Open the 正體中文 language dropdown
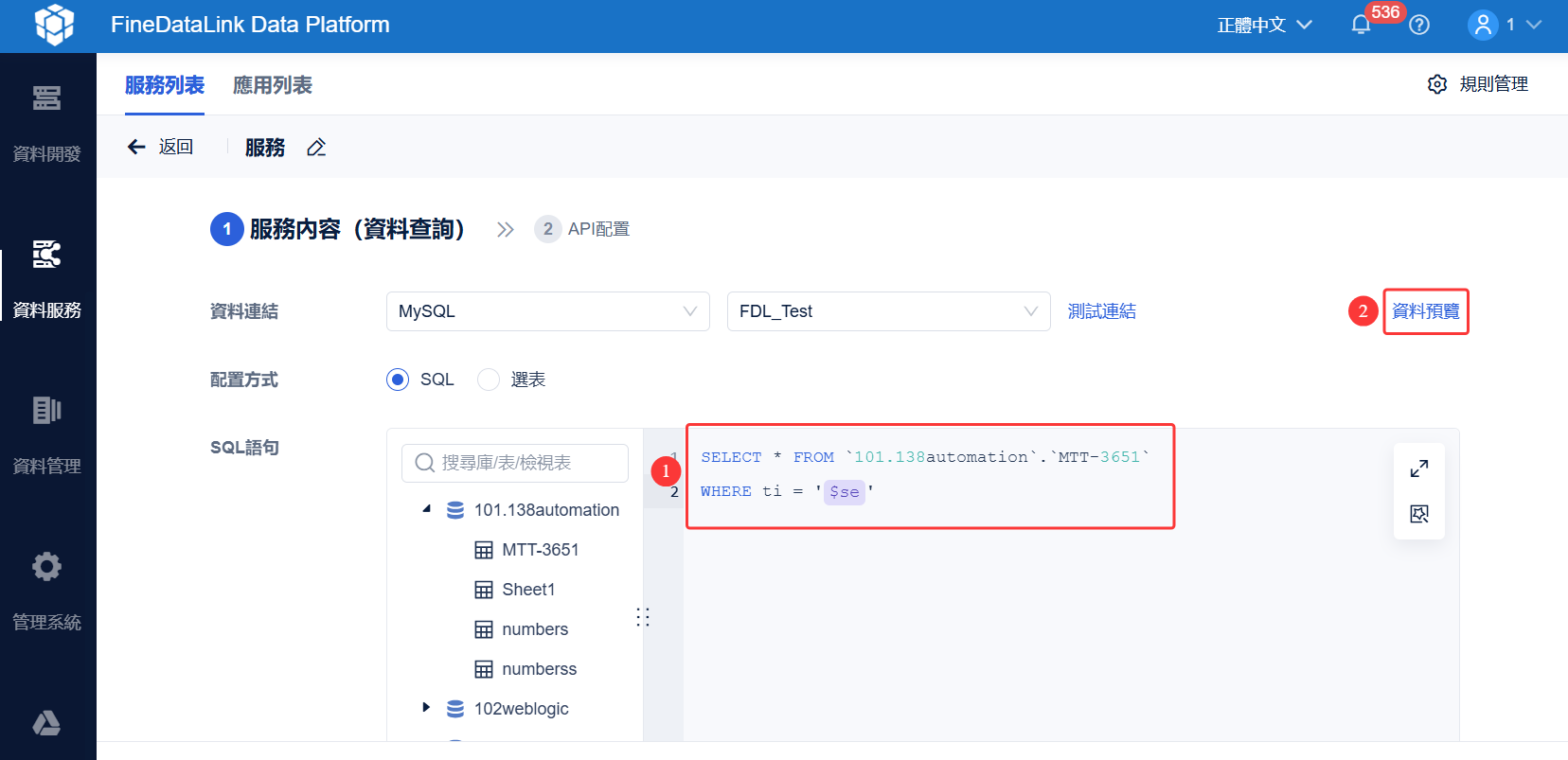The height and width of the screenshot is (760, 1568). coord(1265,25)
